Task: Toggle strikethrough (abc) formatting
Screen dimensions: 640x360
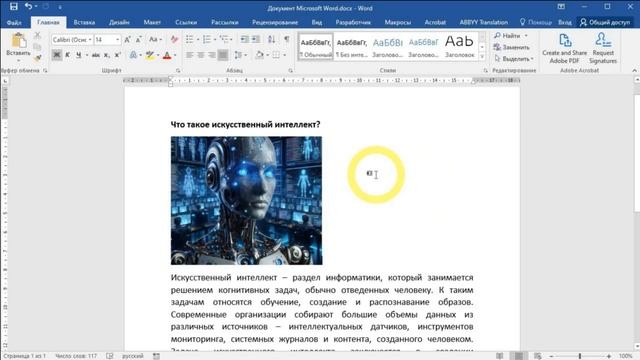Action: point(96,55)
